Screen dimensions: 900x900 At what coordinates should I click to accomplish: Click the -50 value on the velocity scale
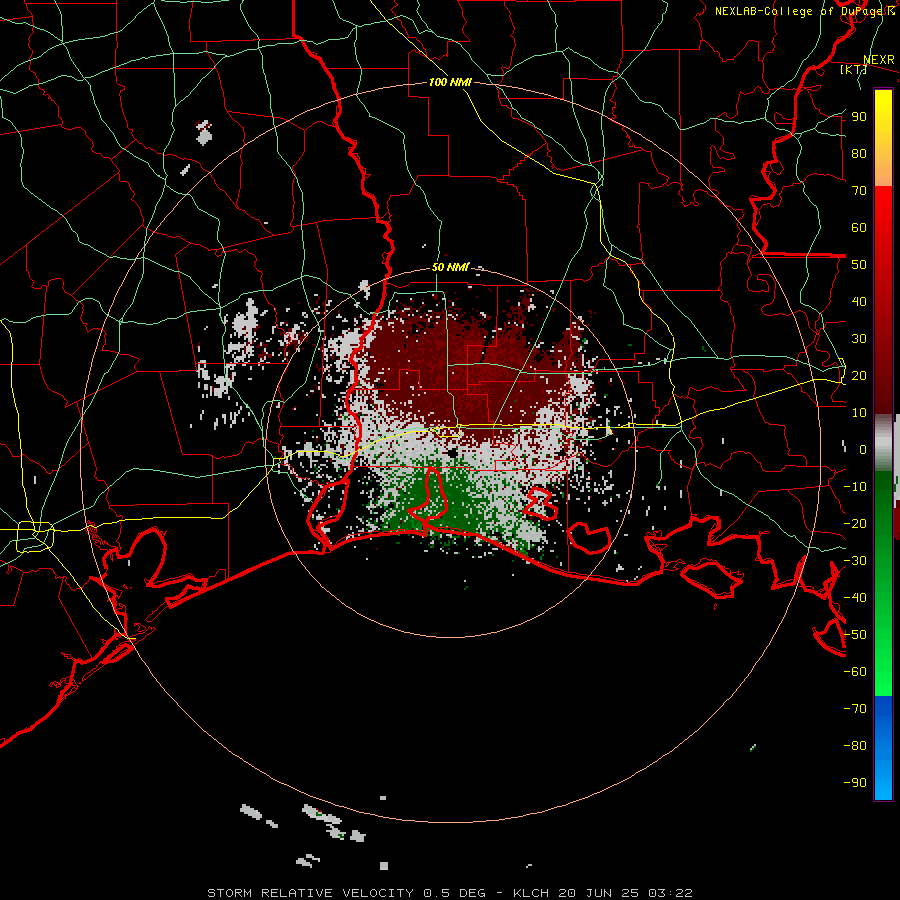(x=855, y=635)
